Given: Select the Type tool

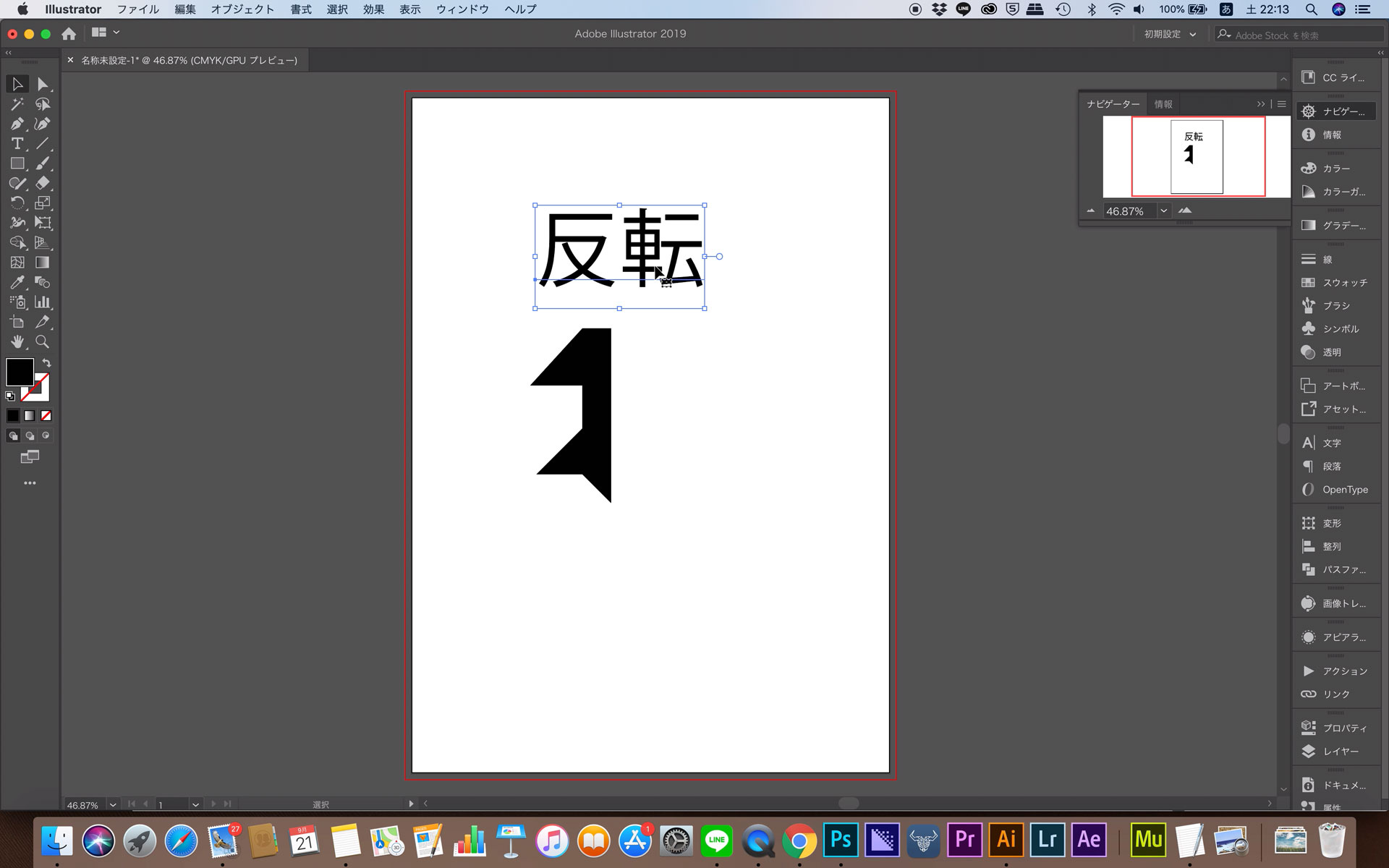Looking at the screenshot, I should pyautogui.click(x=15, y=143).
